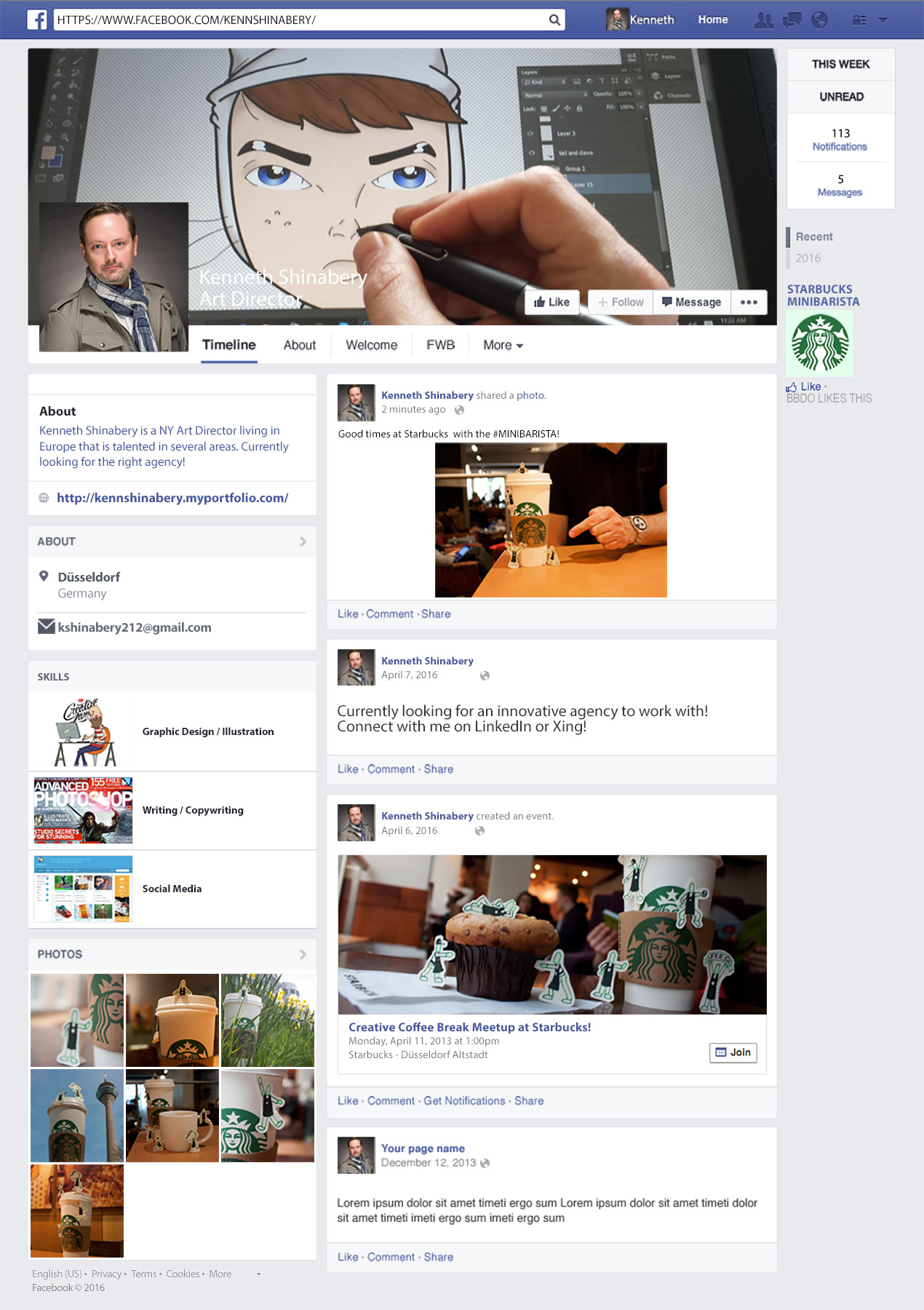Open the Creative Coffee Break Meetup event title

click(x=470, y=1027)
